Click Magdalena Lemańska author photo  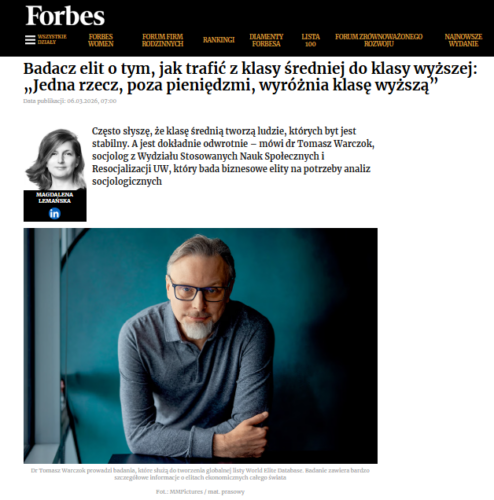point(55,159)
